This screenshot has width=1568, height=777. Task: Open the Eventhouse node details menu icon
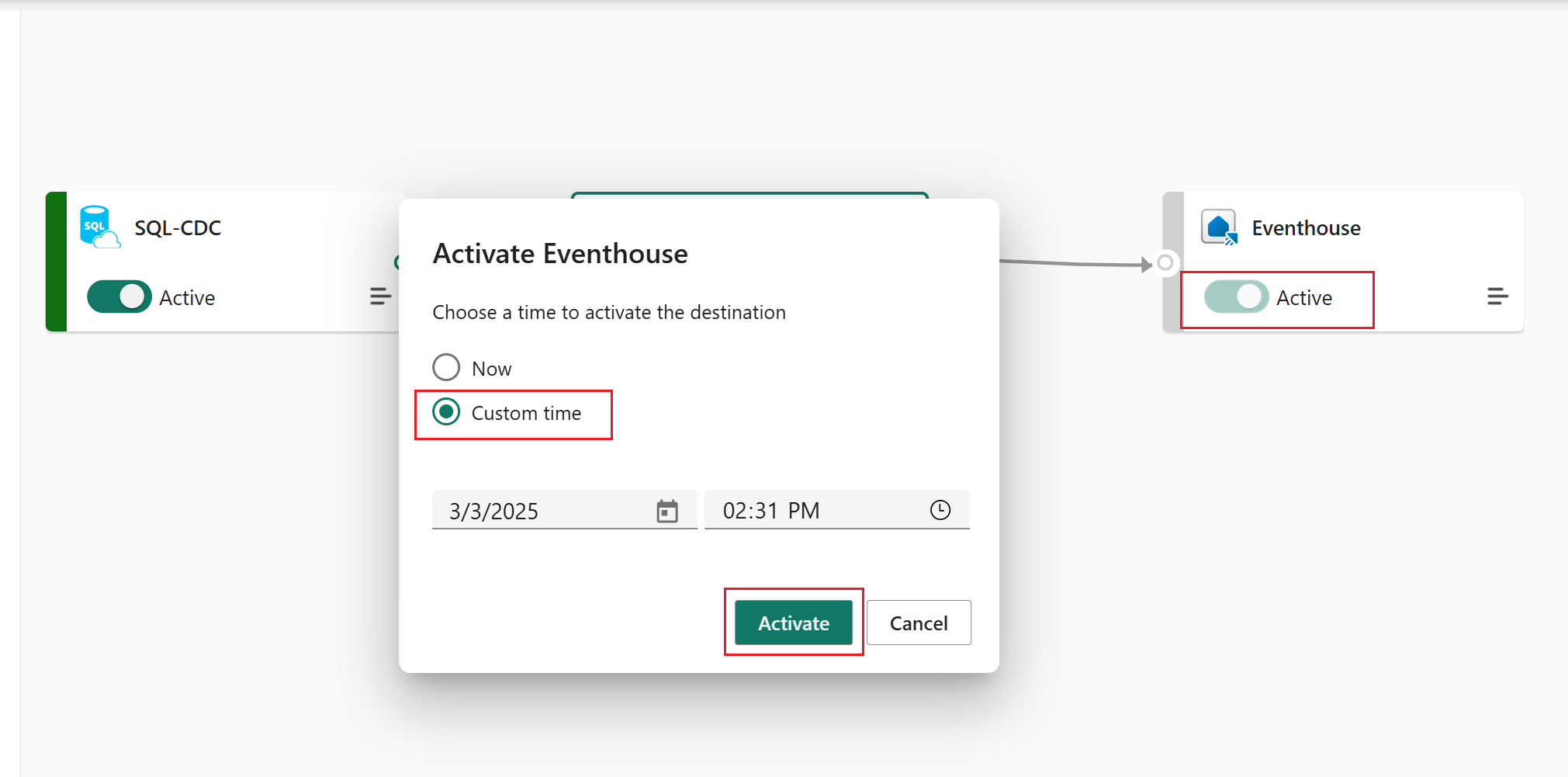(x=1497, y=297)
